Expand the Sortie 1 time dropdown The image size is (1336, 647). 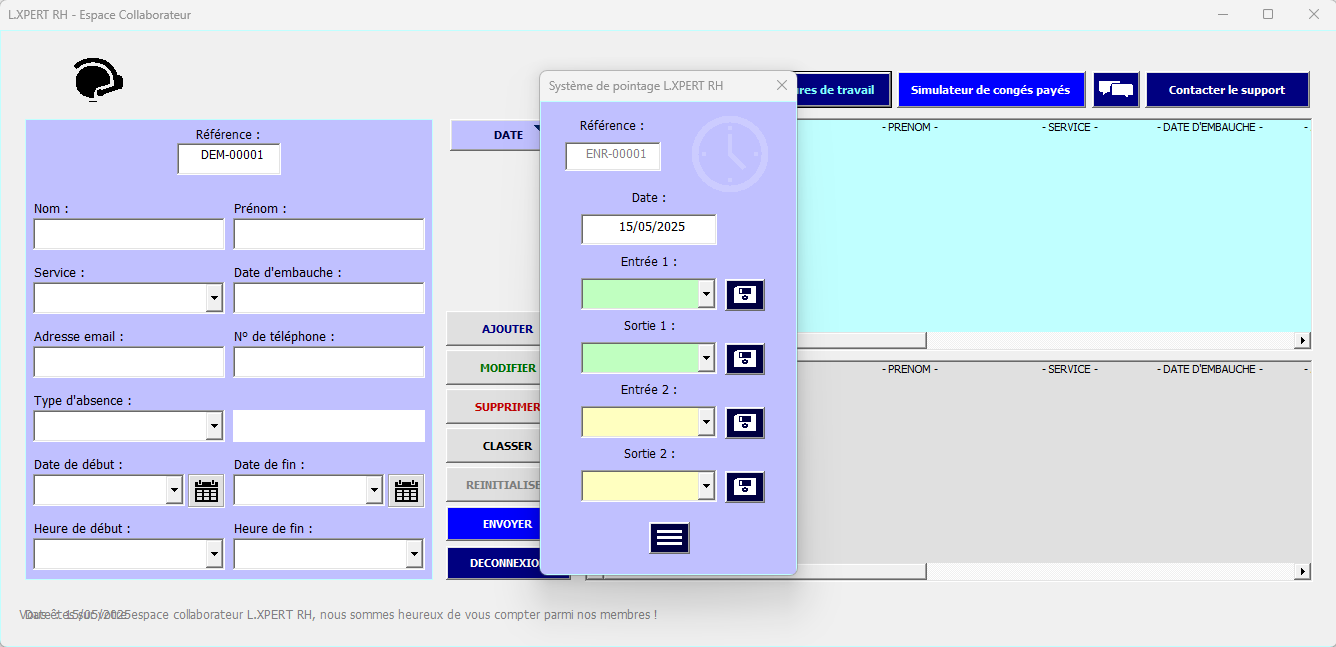pos(707,359)
